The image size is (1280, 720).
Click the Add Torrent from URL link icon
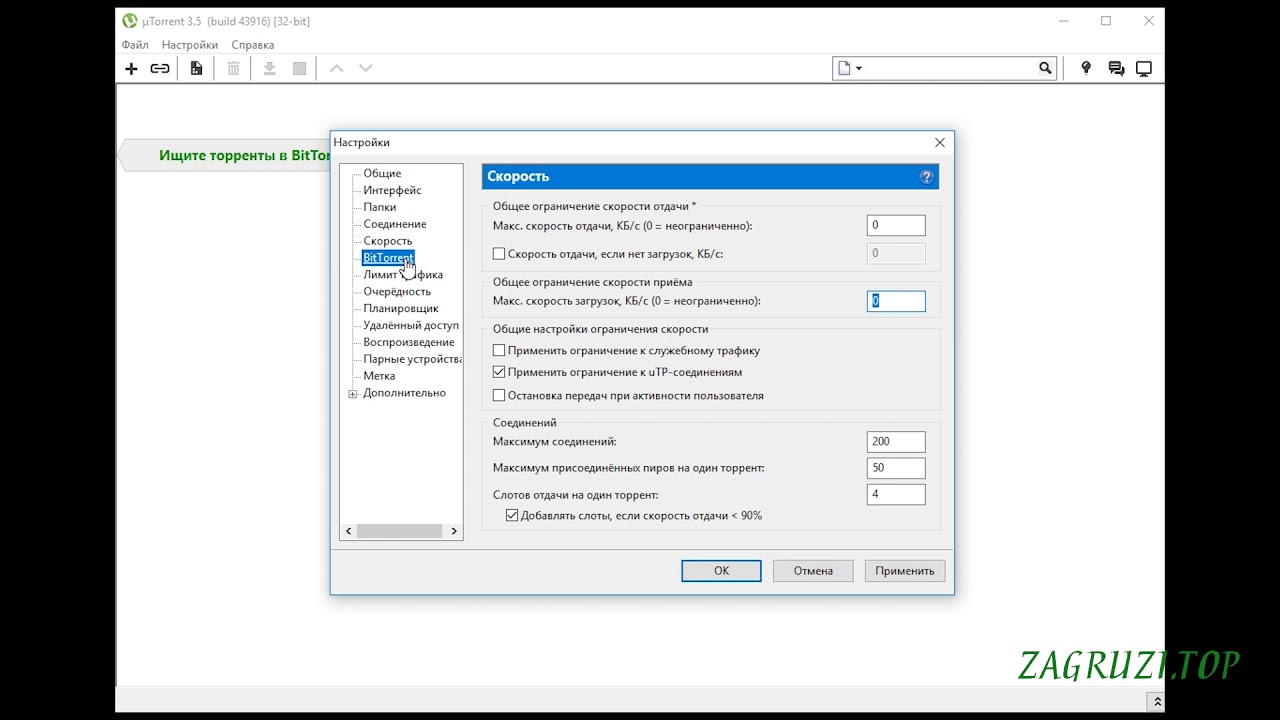tap(160, 69)
